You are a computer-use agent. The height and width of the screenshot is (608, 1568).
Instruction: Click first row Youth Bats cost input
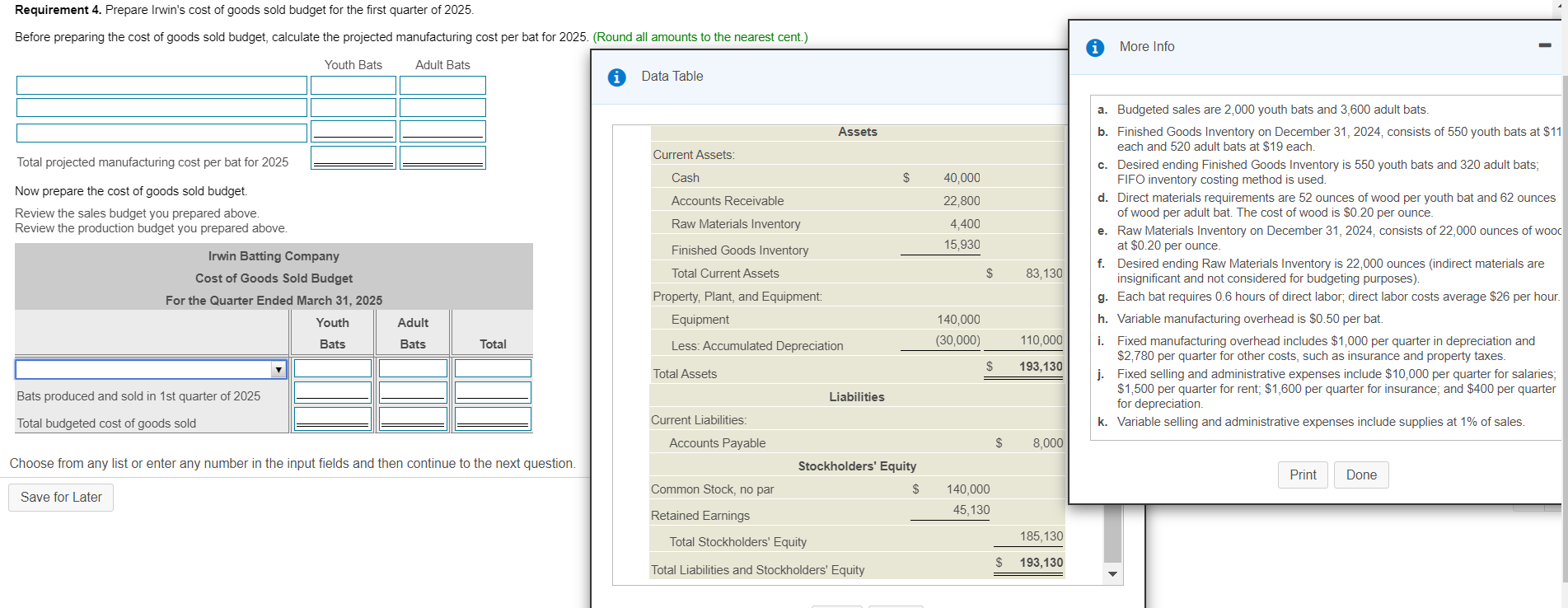pyautogui.click(x=353, y=86)
